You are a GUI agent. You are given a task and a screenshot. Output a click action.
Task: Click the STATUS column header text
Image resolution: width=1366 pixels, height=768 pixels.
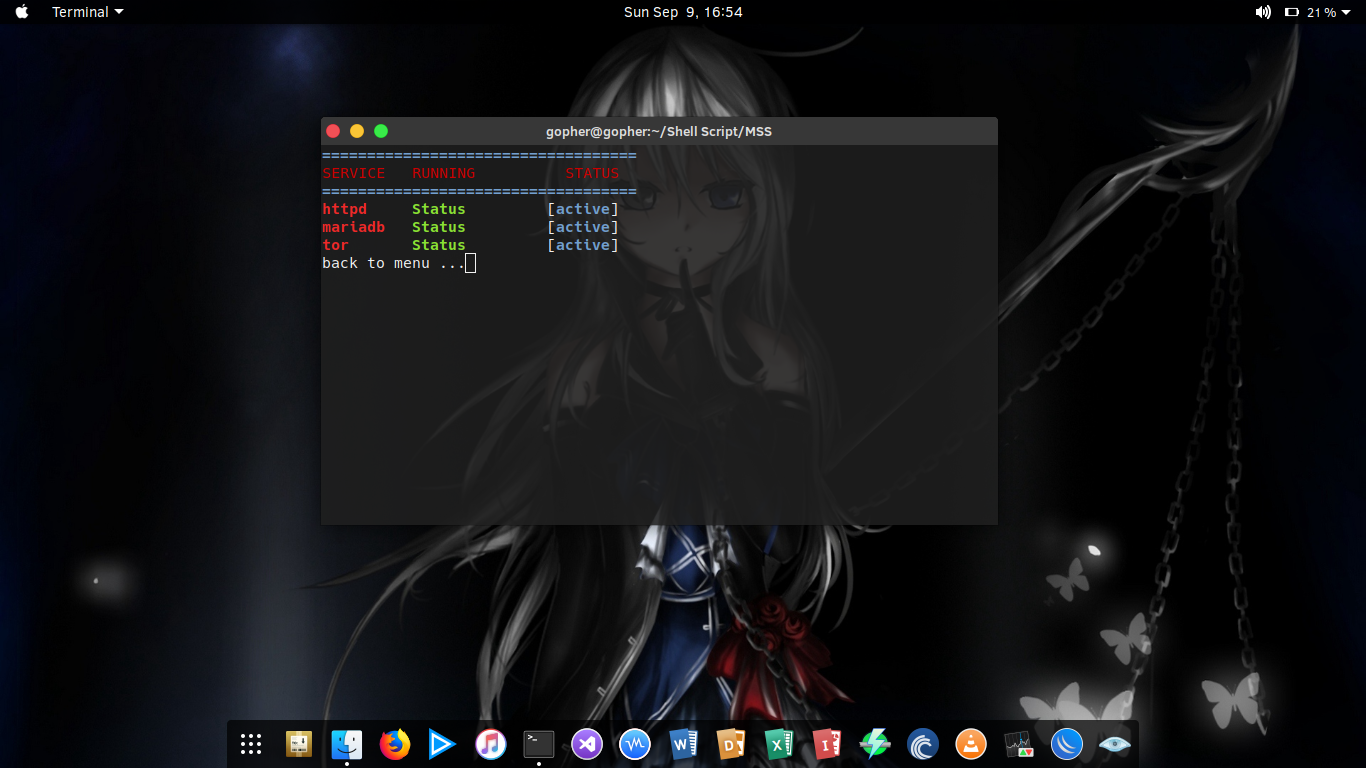(592, 173)
